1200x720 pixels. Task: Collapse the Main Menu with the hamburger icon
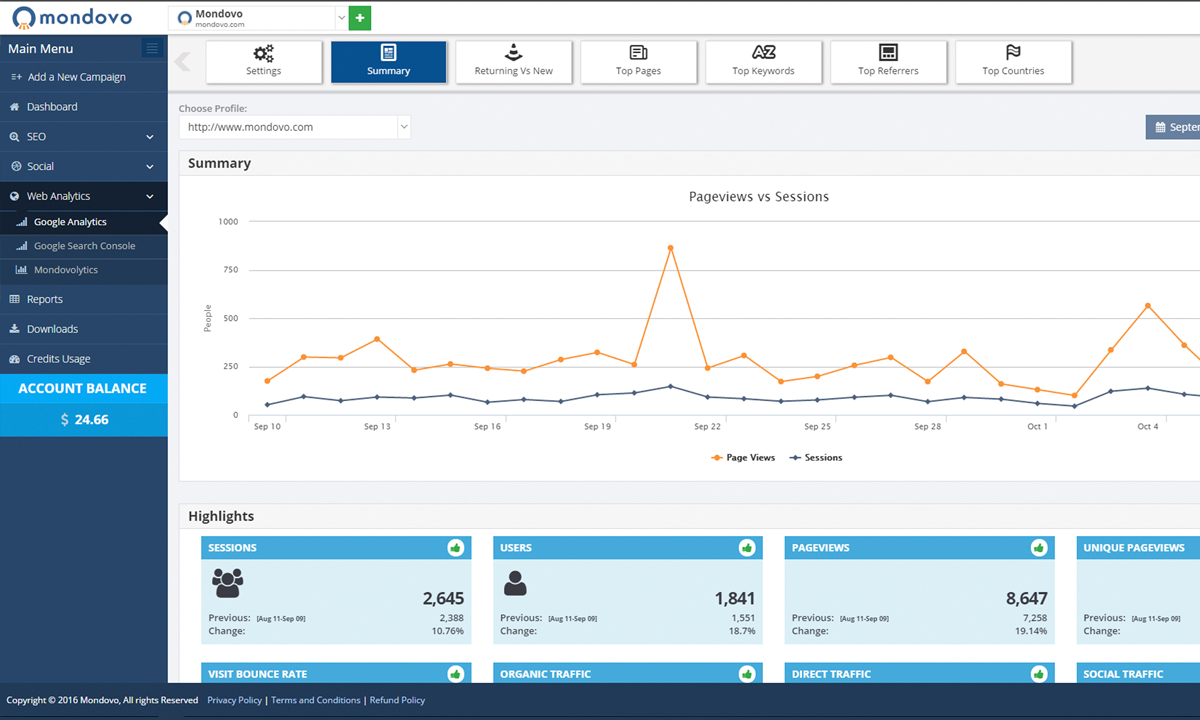152,48
